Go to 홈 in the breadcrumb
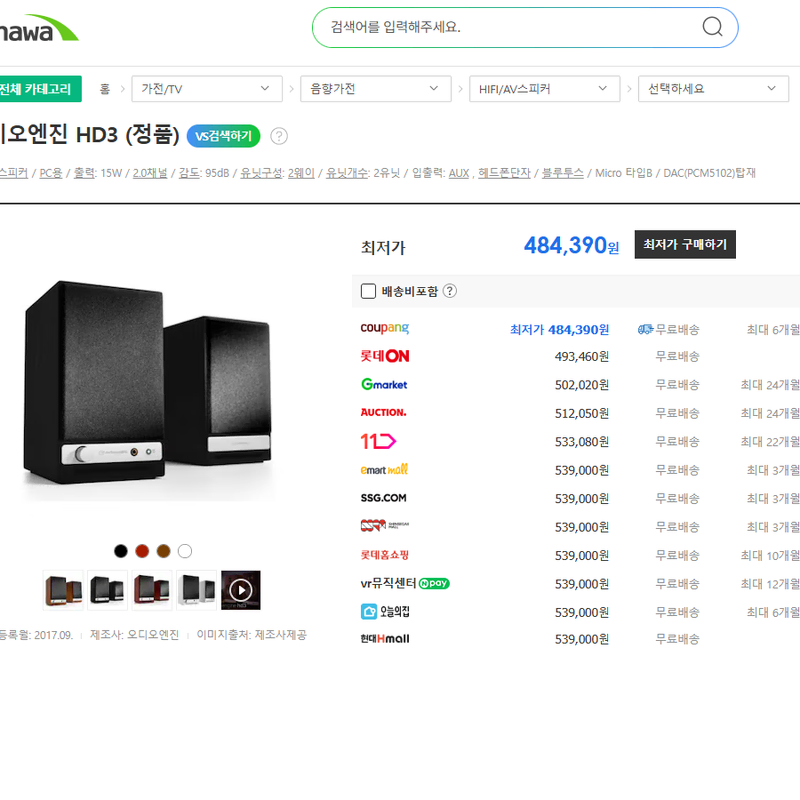This screenshot has height=800, width=800. pyautogui.click(x=105, y=89)
